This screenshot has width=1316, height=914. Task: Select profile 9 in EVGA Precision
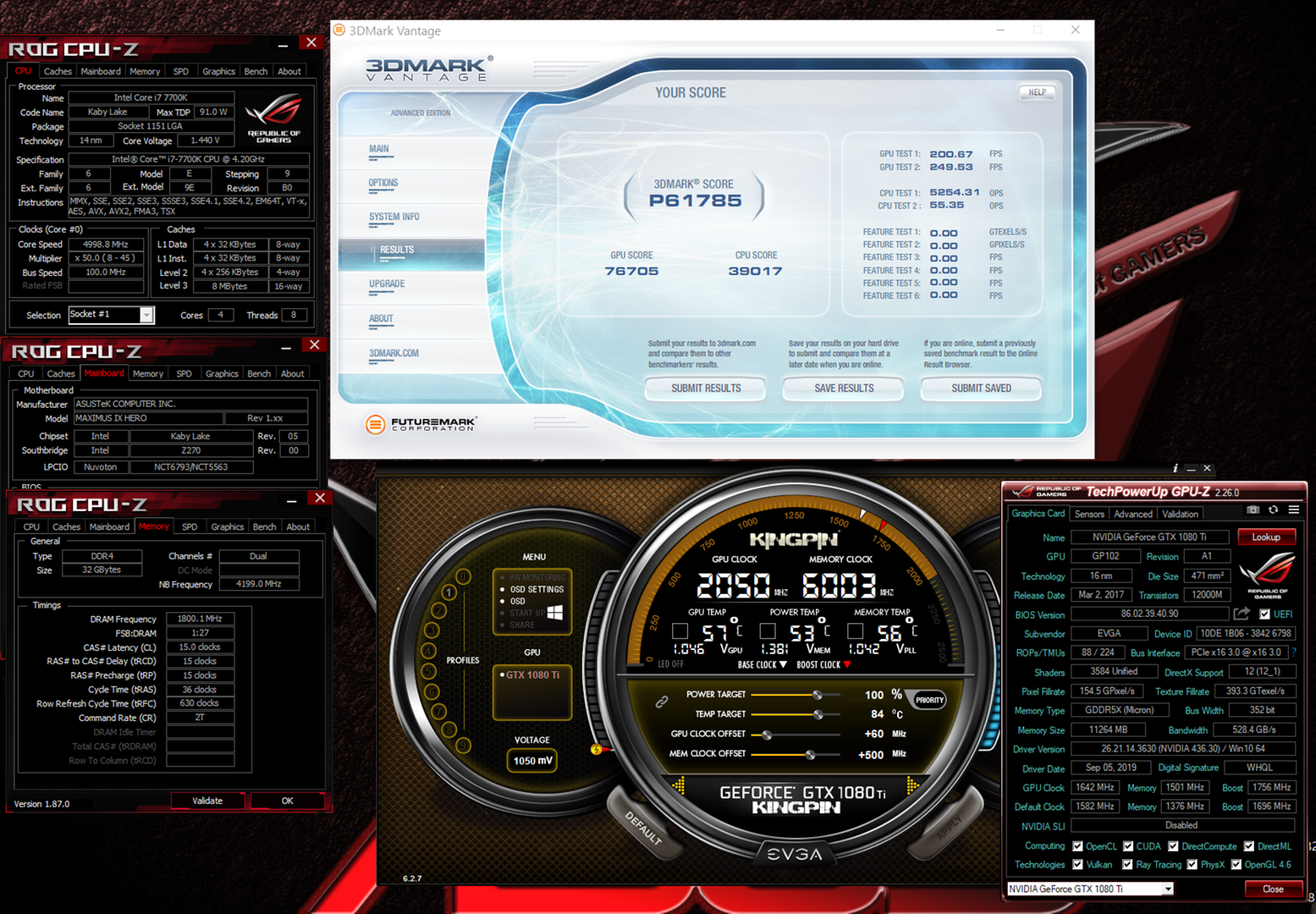(x=463, y=745)
